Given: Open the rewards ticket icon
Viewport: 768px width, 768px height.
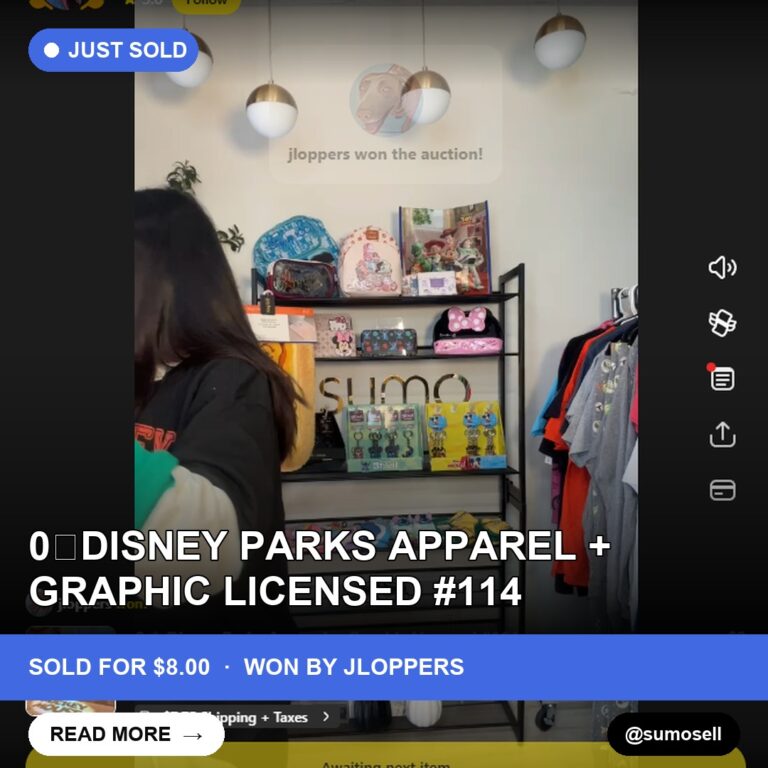Looking at the screenshot, I should tap(722, 323).
